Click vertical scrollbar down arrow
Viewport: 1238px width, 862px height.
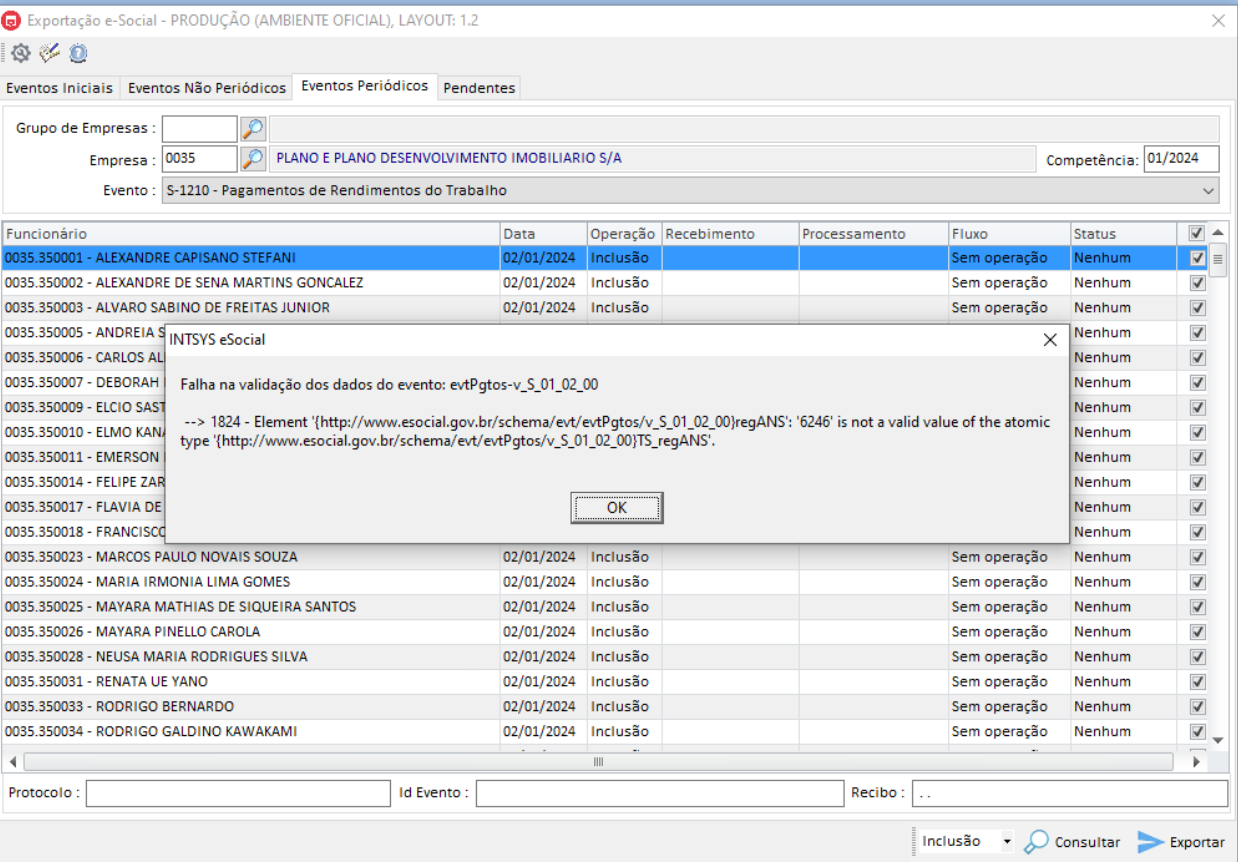1218,740
